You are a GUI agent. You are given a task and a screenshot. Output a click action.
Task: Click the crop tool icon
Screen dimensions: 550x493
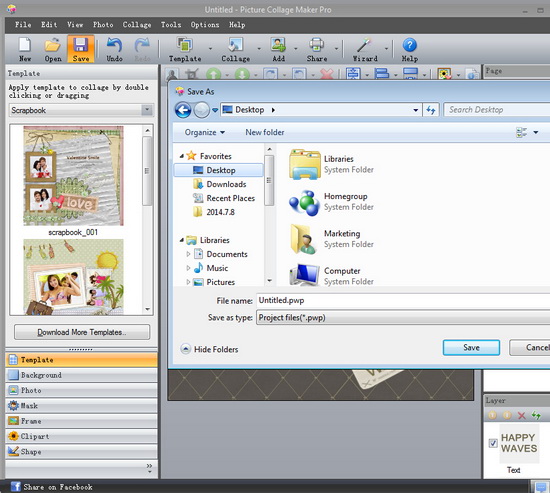[x=192, y=74]
